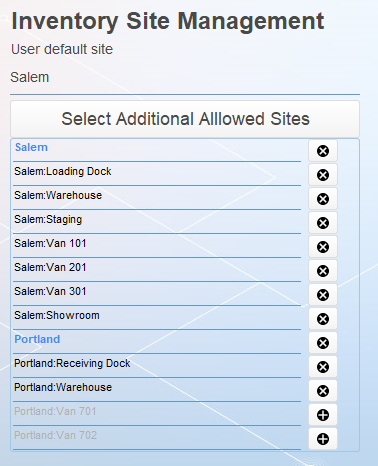Click the Salem:Loading Dock row text
This screenshot has height=466, width=378.
[x=63, y=171]
